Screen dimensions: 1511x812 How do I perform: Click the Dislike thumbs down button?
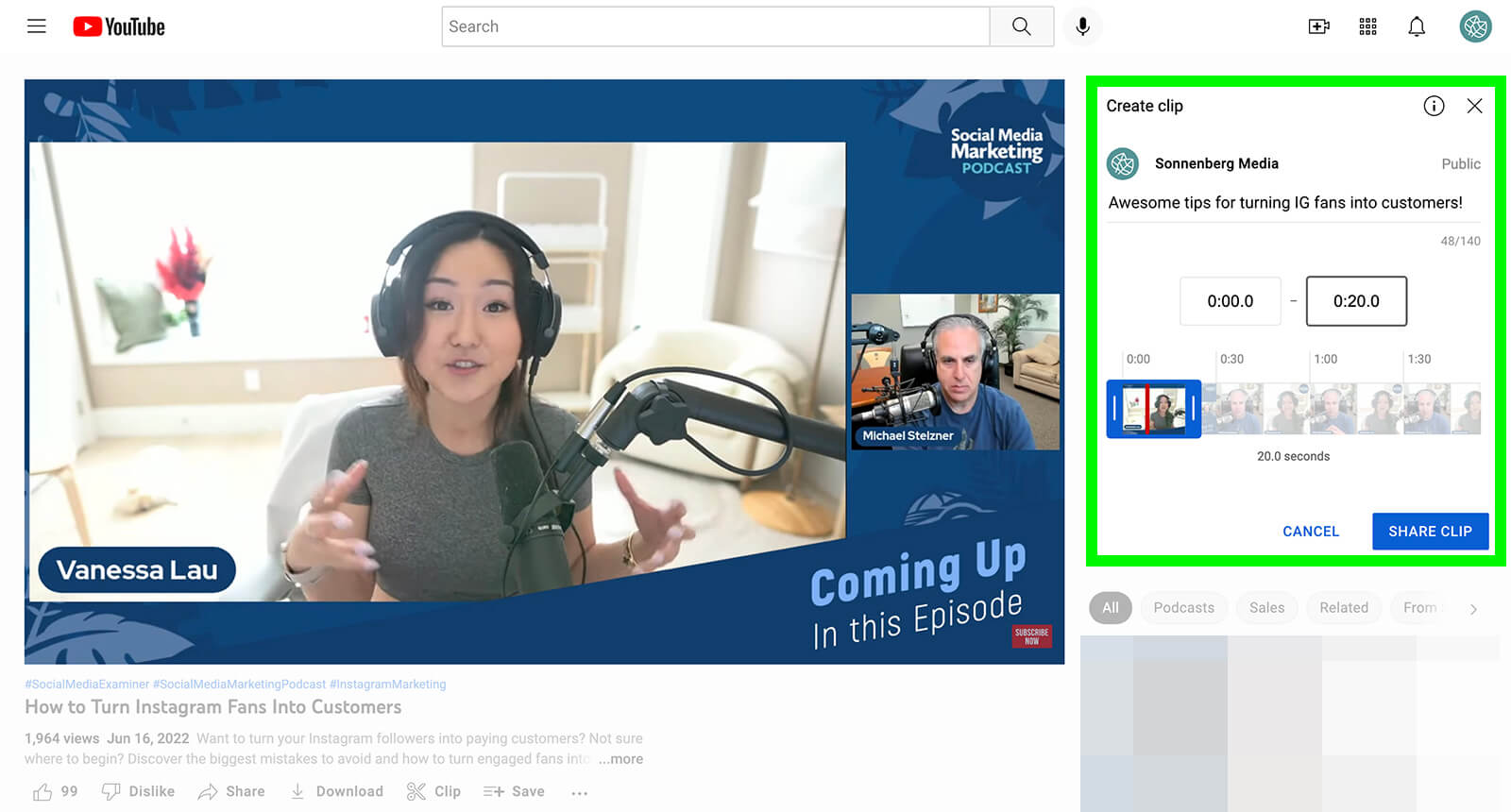click(138, 791)
